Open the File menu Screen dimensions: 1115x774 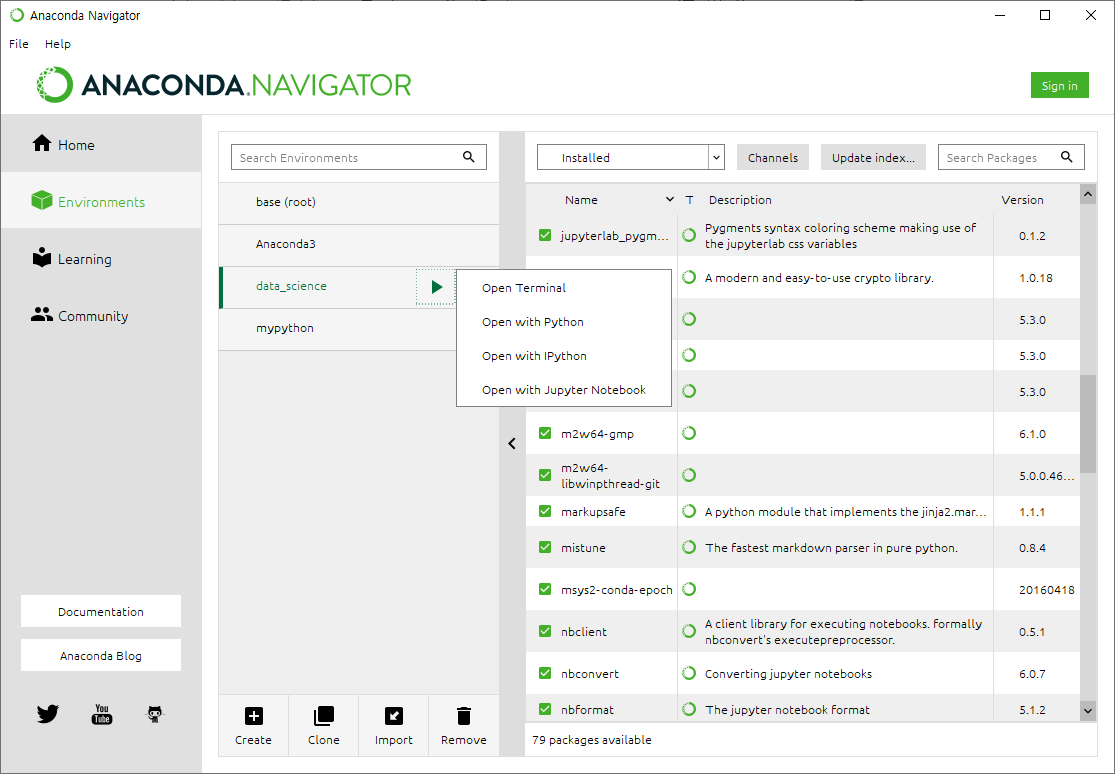(x=18, y=43)
